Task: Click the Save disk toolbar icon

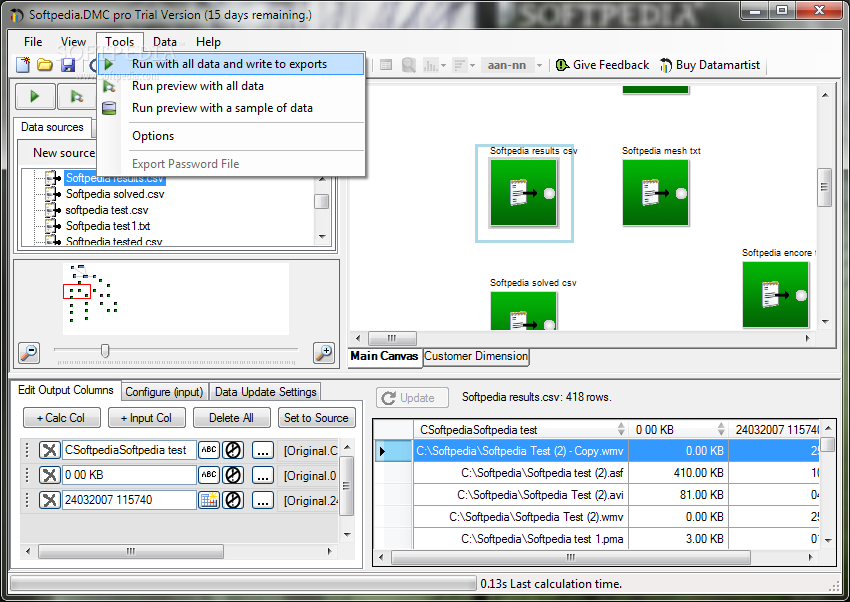Action: 68,65
